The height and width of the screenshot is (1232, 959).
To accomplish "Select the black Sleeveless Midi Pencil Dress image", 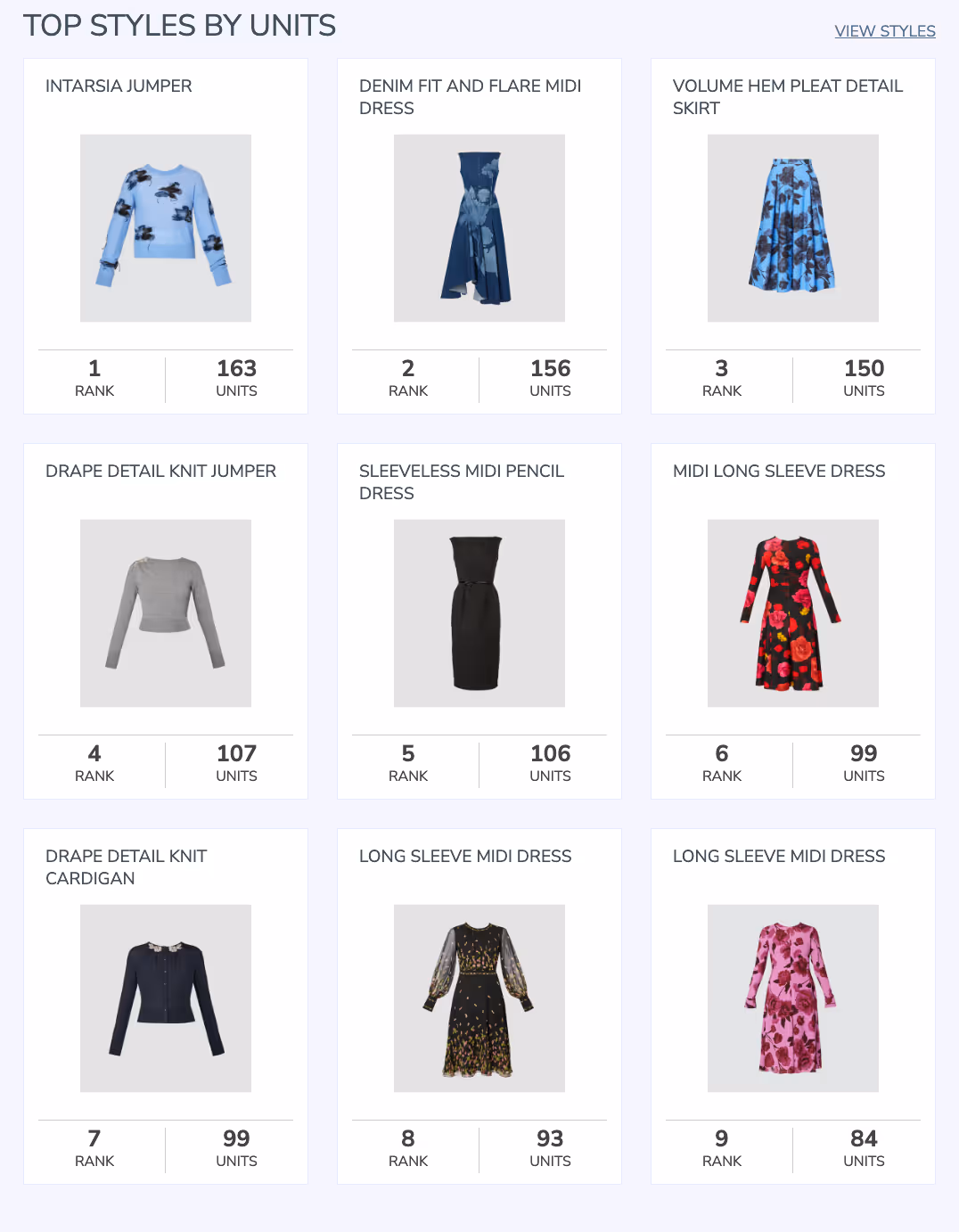I will (x=479, y=613).
